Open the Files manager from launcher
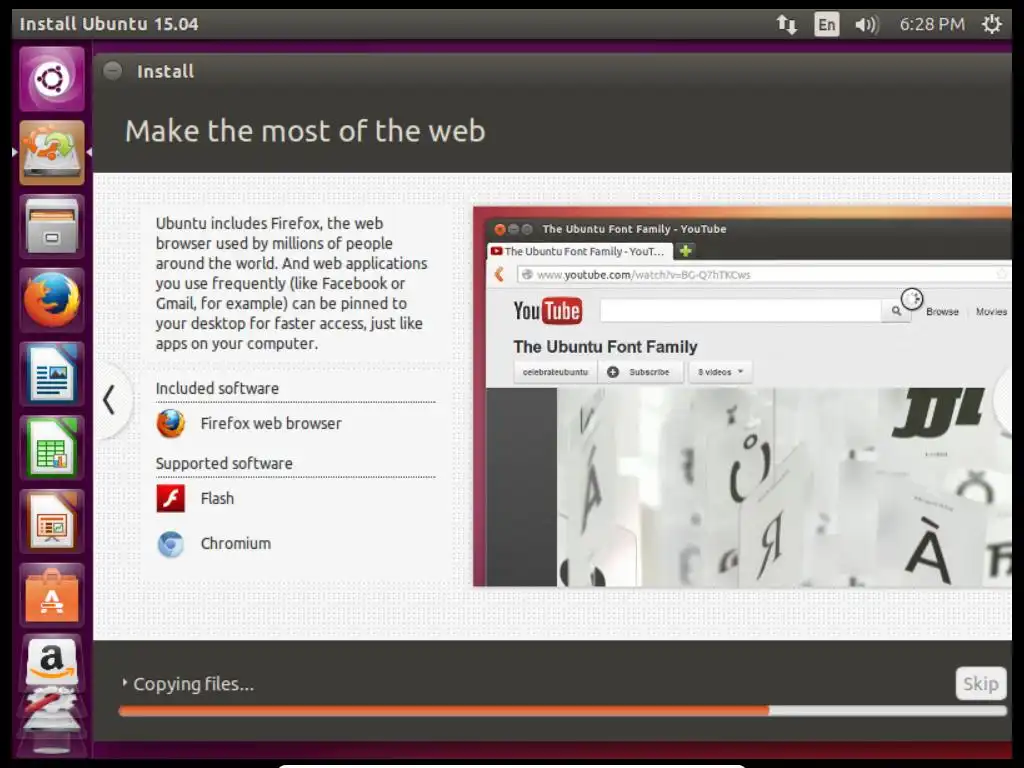This screenshot has width=1024, height=768. [x=52, y=227]
